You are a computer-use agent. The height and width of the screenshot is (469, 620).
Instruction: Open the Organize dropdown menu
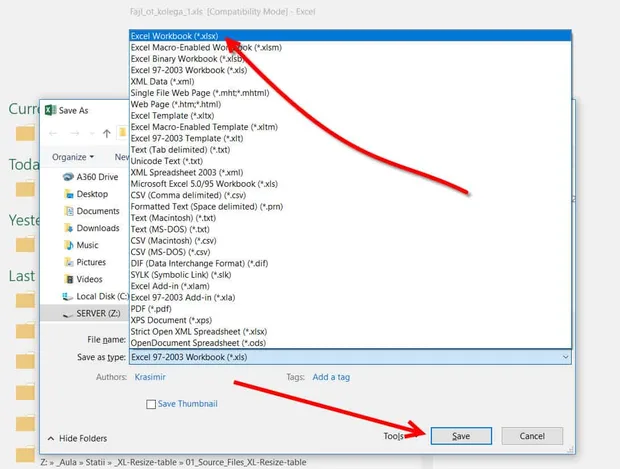pos(73,157)
